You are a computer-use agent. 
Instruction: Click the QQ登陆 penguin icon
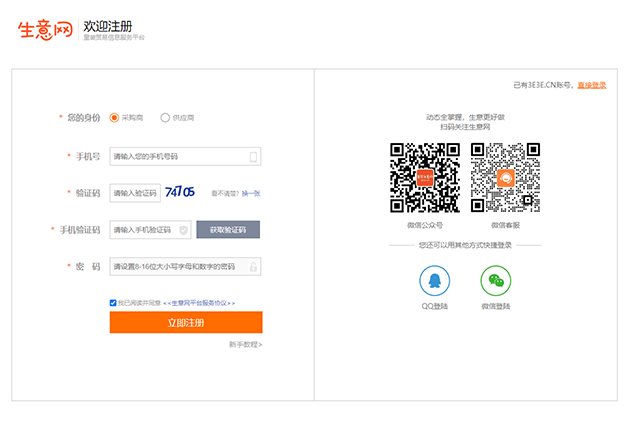[x=435, y=281]
